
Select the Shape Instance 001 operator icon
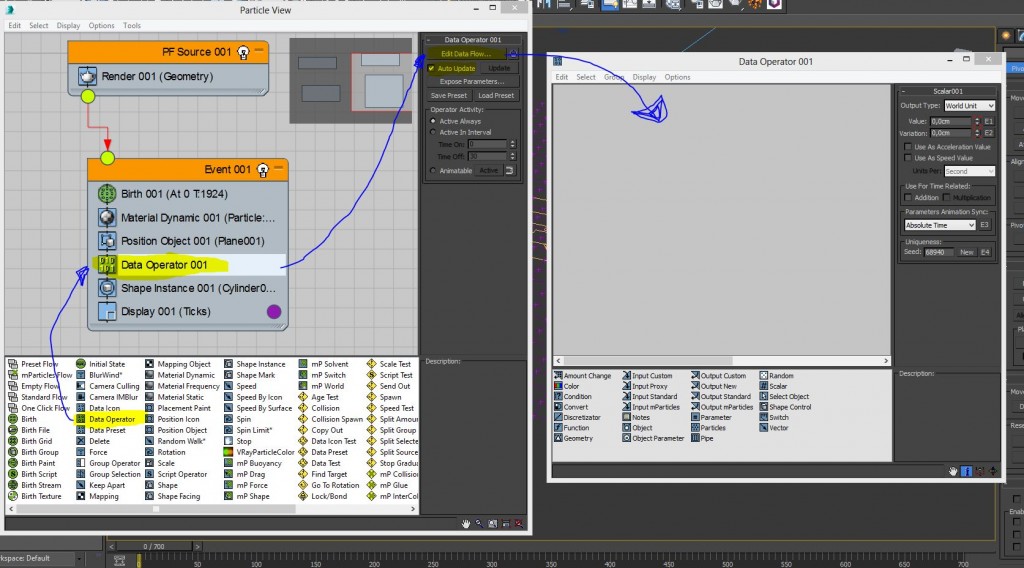pyautogui.click(x=108, y=288)
